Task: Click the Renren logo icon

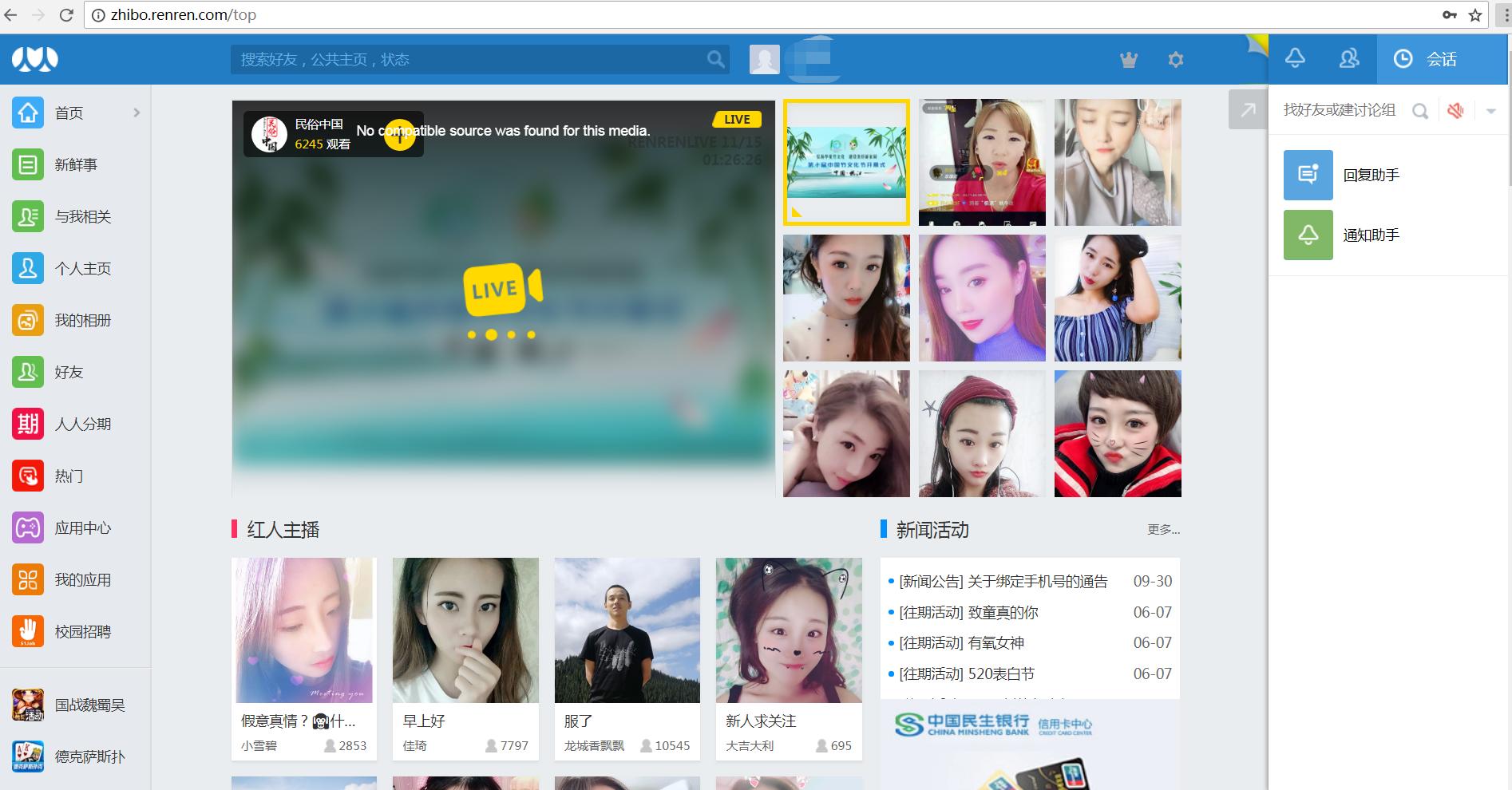Action: coord(35,59)
